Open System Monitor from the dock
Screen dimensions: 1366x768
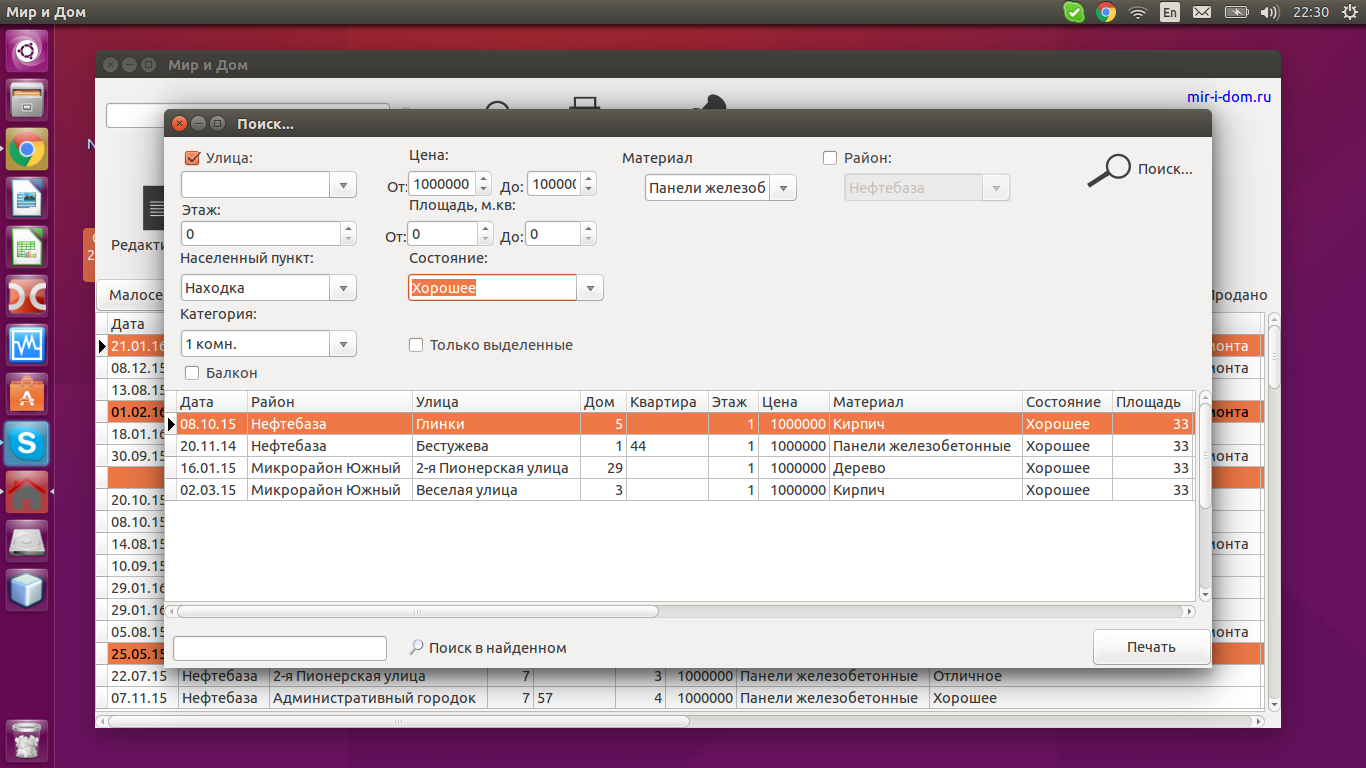click(27, 345)
